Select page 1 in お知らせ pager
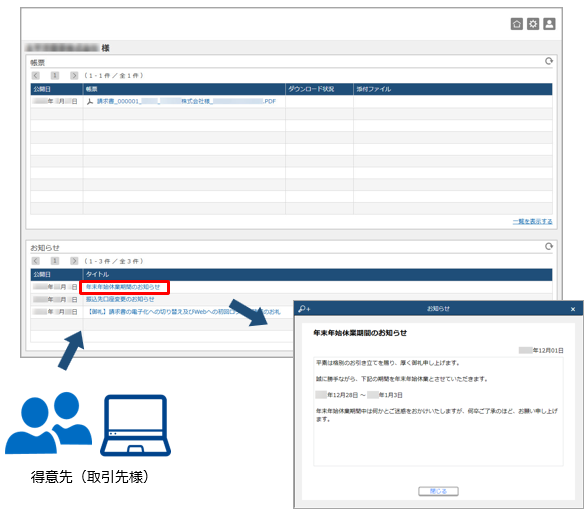 [55, 261]
